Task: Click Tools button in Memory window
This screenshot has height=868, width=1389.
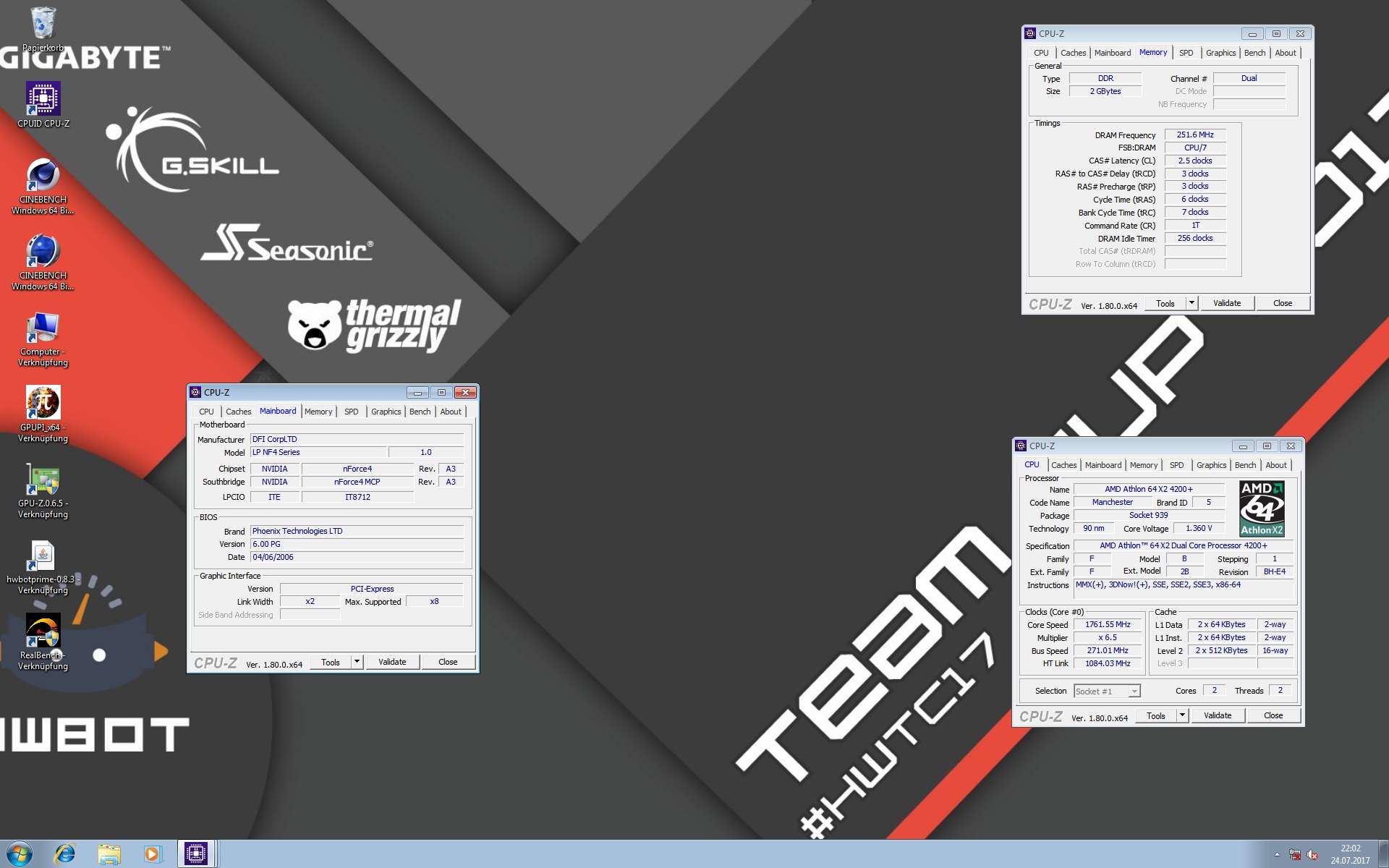Action: coord(1165,303)
